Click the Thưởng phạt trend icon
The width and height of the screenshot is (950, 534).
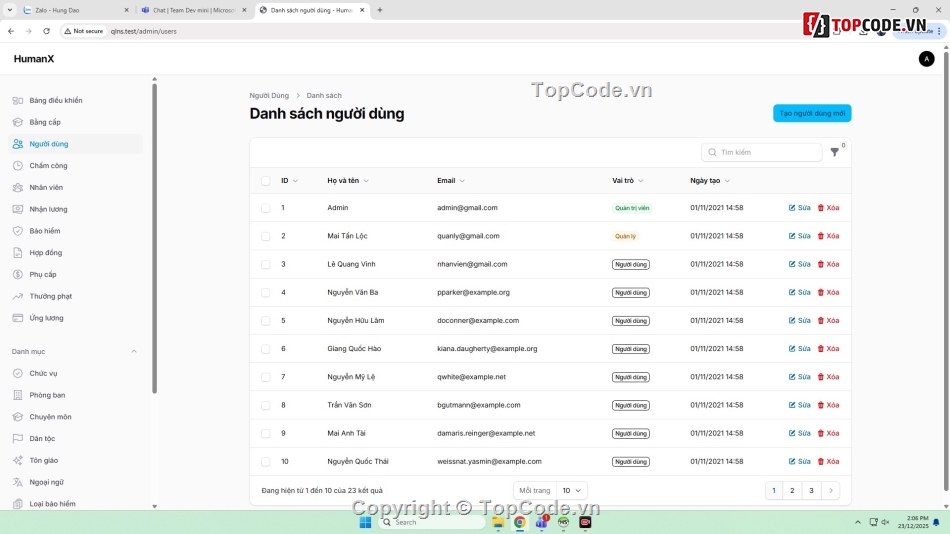18,296
